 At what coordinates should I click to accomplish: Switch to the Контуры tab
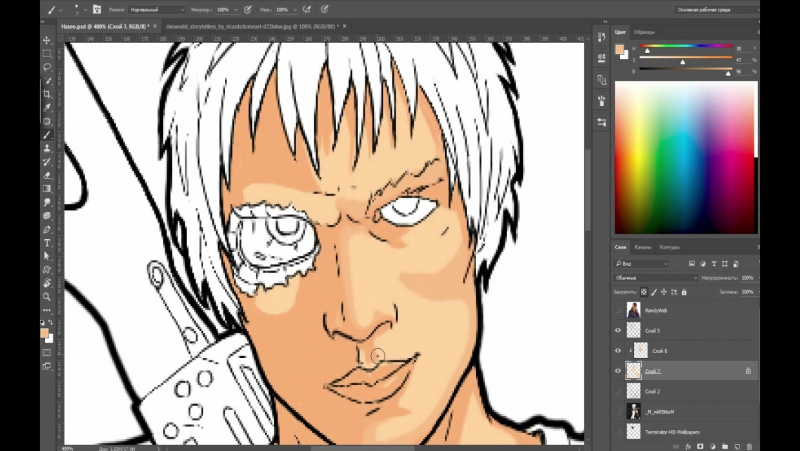[x=669, y=247]
